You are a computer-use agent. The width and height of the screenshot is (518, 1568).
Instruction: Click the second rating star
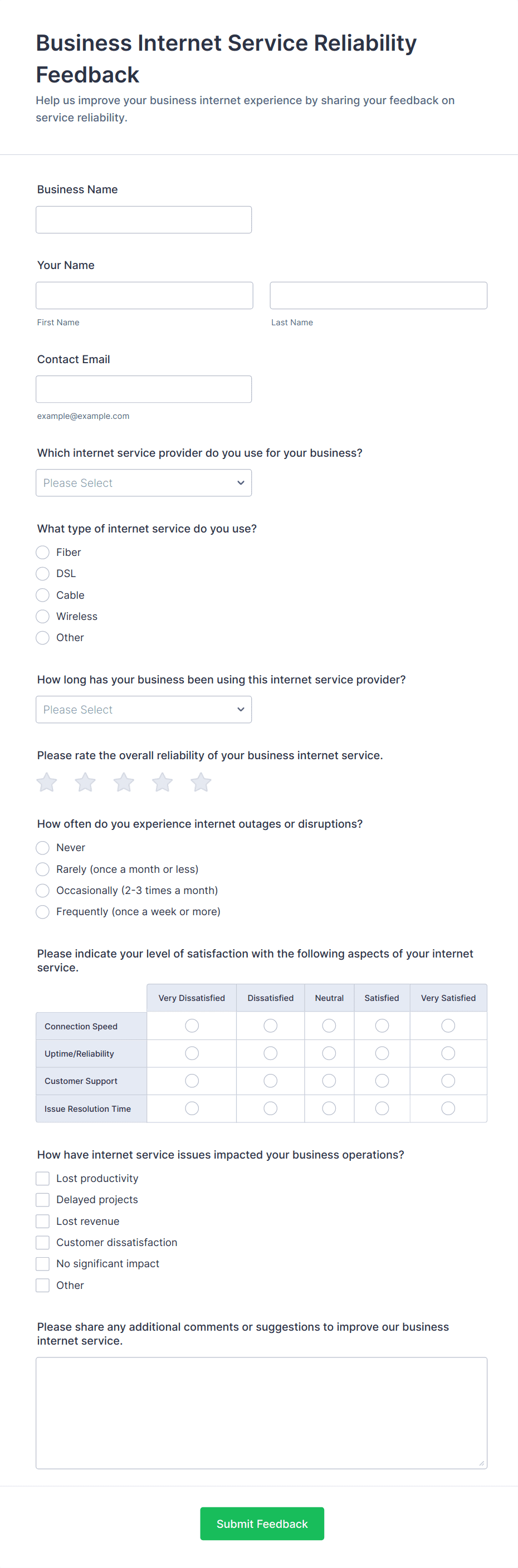click(85, 782)
